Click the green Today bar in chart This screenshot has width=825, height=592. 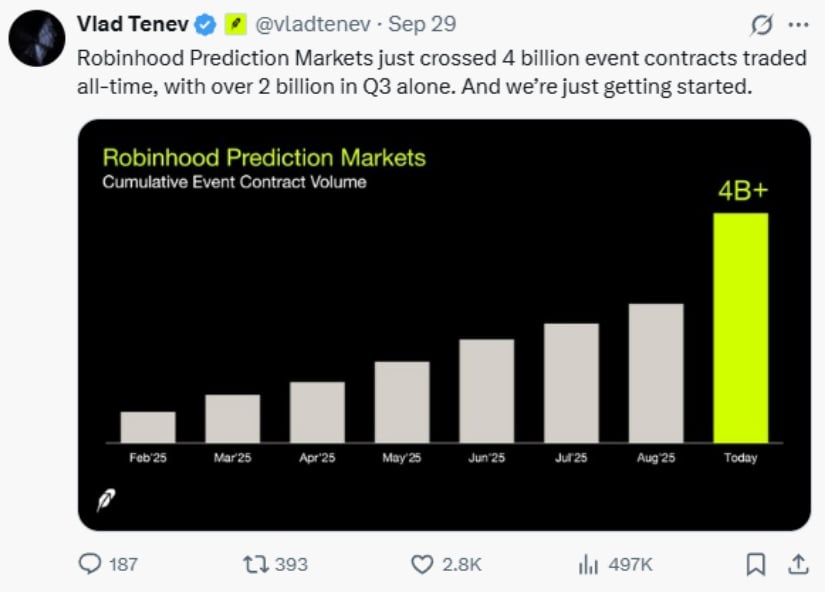741,328
